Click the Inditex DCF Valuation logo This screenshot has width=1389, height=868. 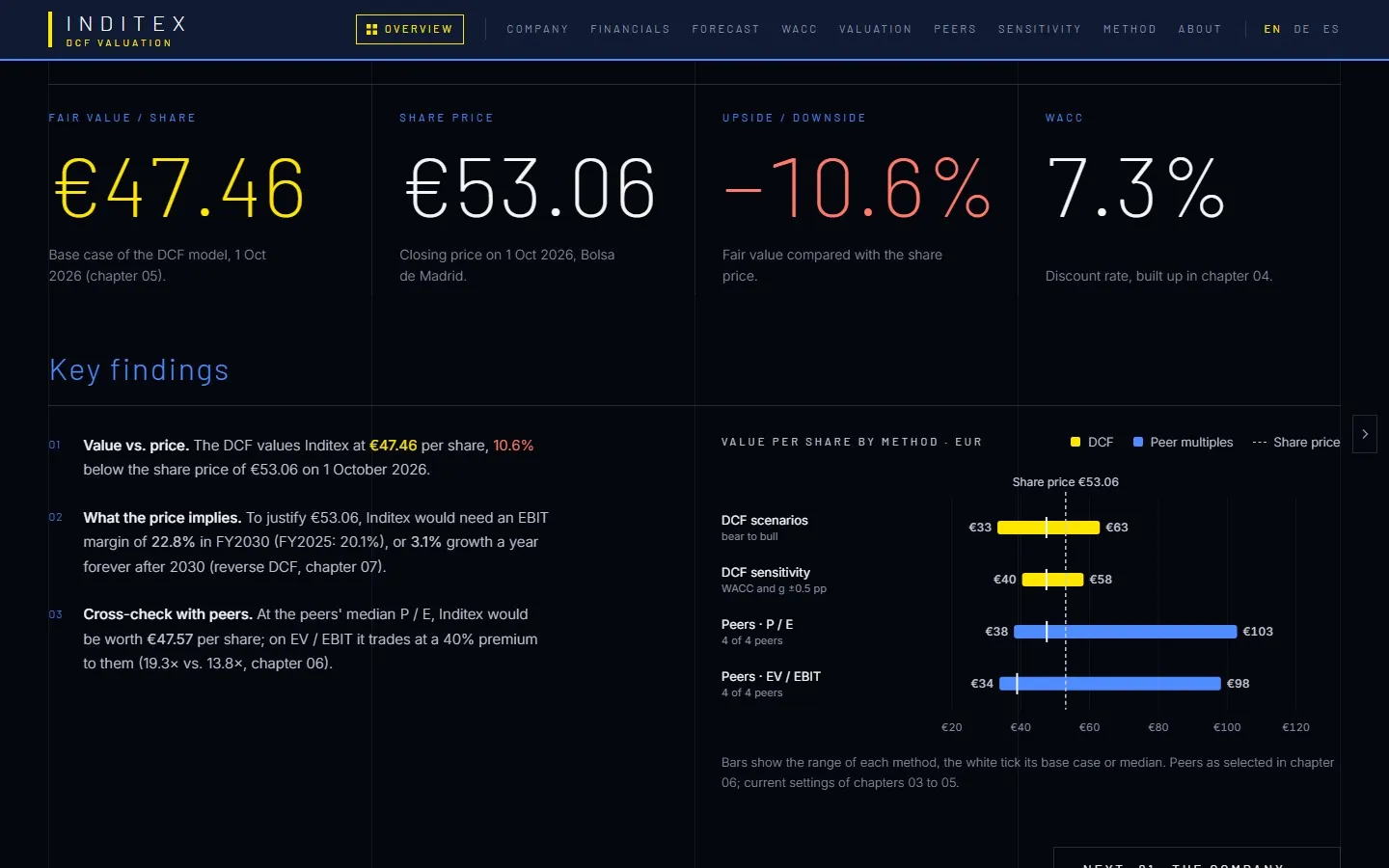pos(117,30)
